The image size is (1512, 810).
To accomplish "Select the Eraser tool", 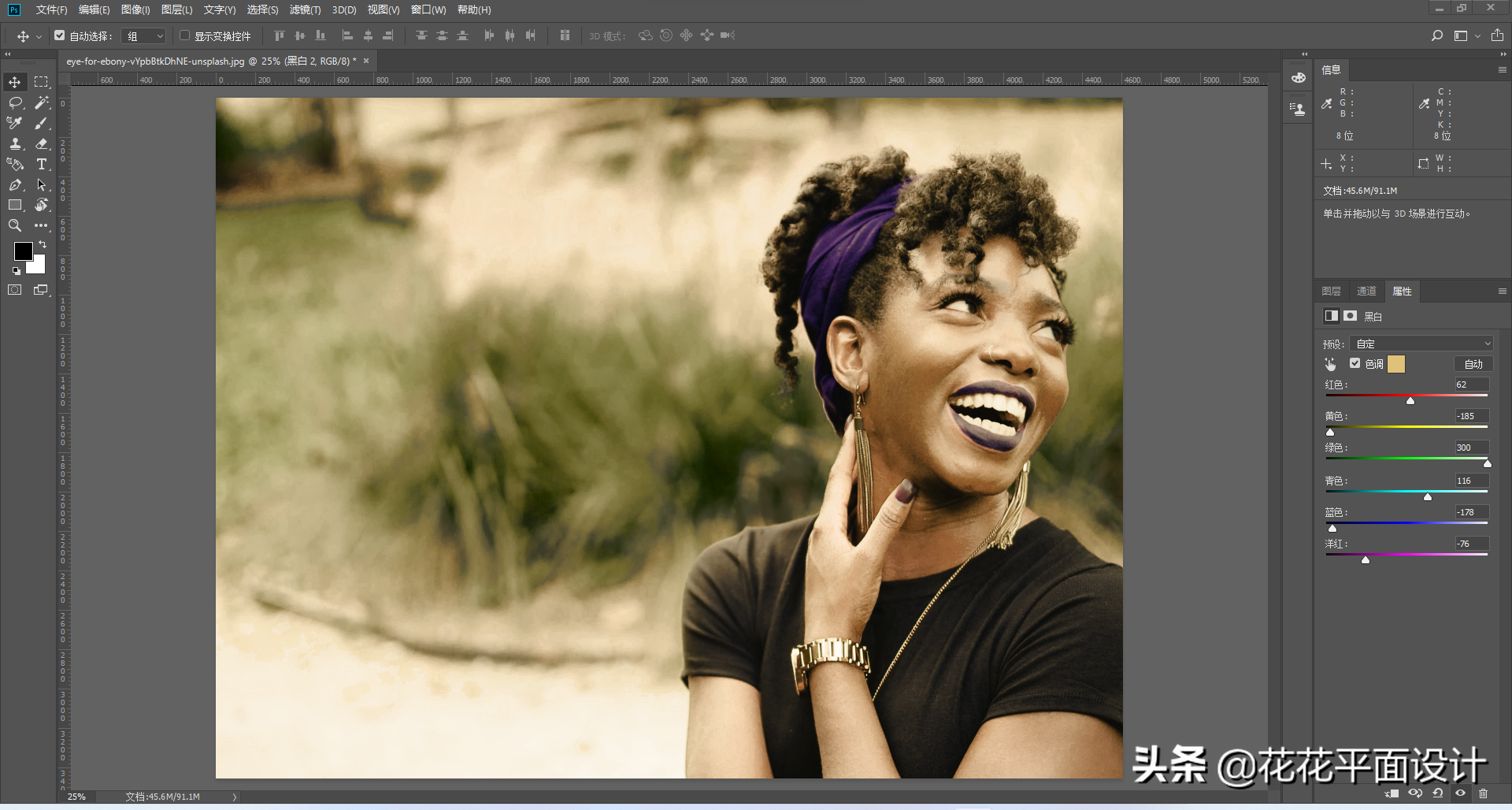I will pos(42,143).
